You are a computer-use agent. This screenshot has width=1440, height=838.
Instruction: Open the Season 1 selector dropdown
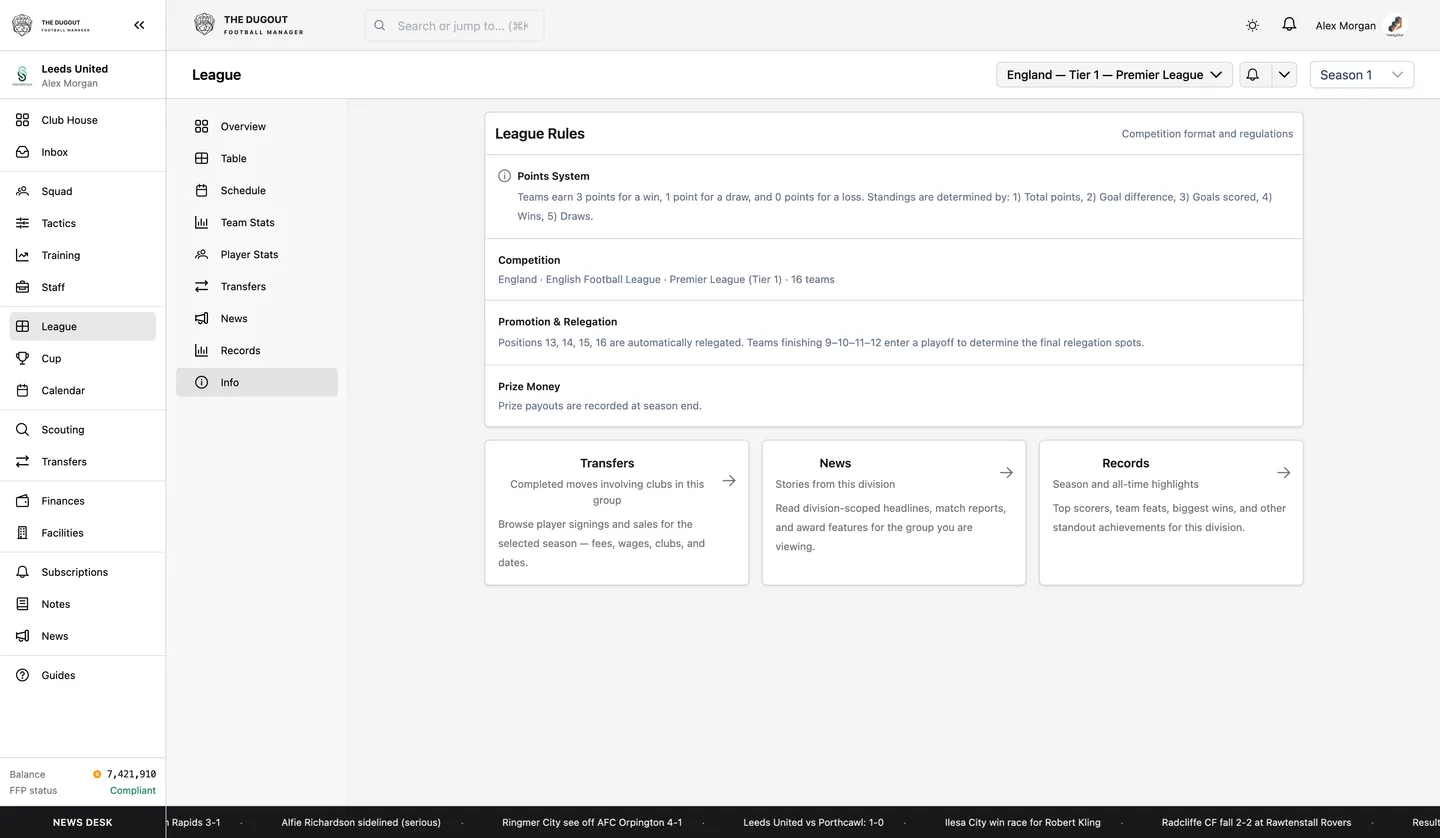[1362, 75]
